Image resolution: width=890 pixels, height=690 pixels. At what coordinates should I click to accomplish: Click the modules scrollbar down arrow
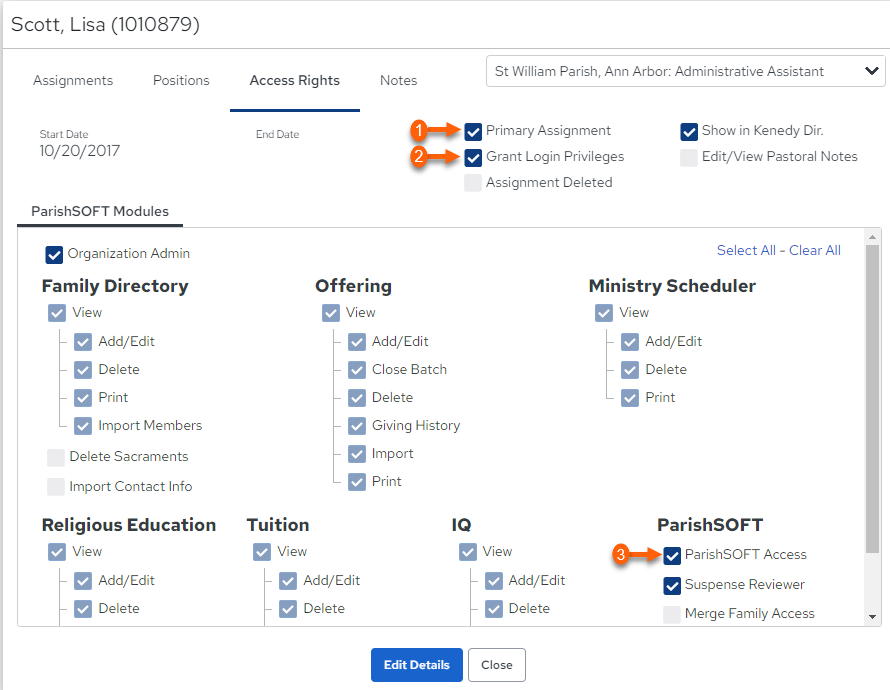pyautogui.click(x=872, y=617)
